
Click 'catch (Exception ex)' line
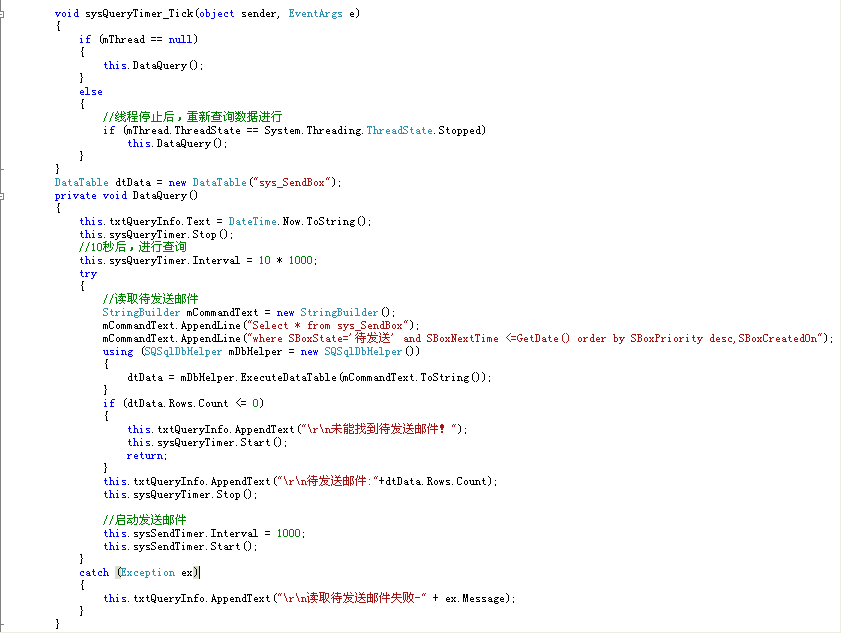tap(139, 573)
